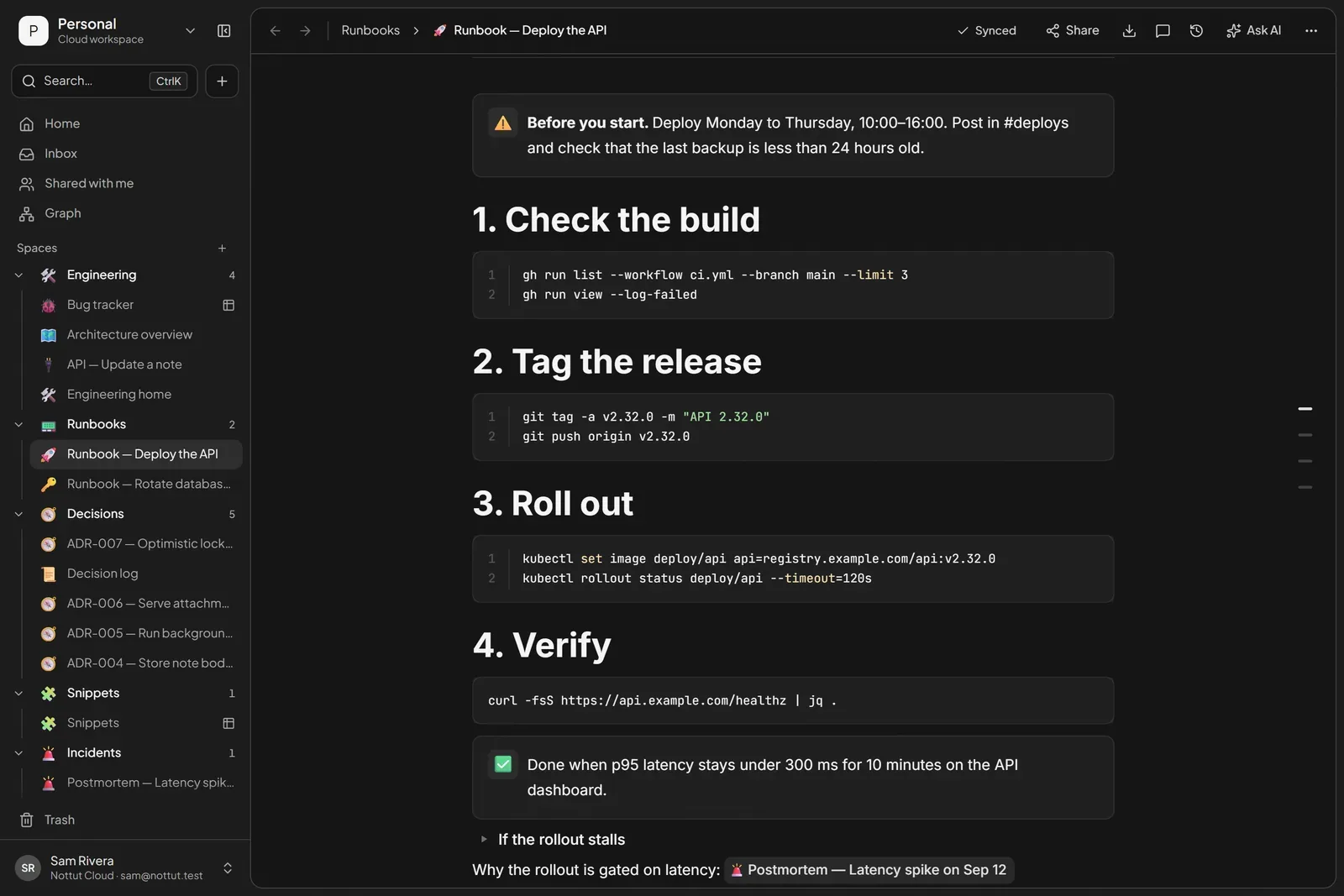
Task: Click Runbooks breadcrumb link
Action: [370, 31]
